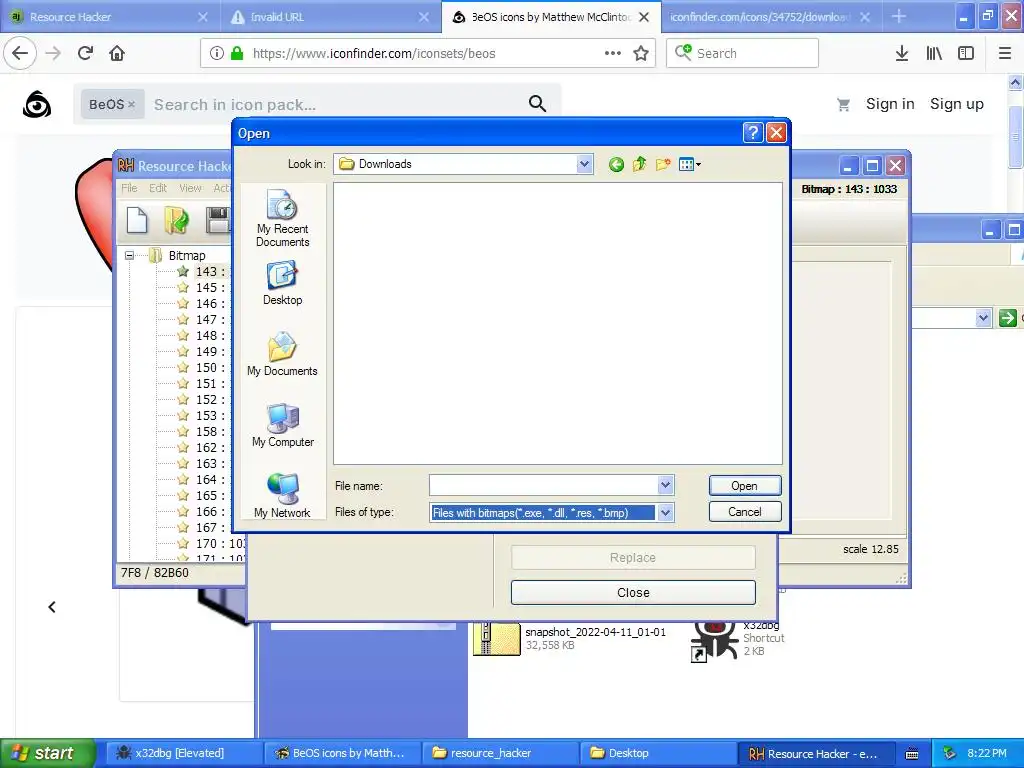Select bitmap resource 153 in tree
Image resolution: width=1024 pixels, height=768 pixels.
[204, 415]
